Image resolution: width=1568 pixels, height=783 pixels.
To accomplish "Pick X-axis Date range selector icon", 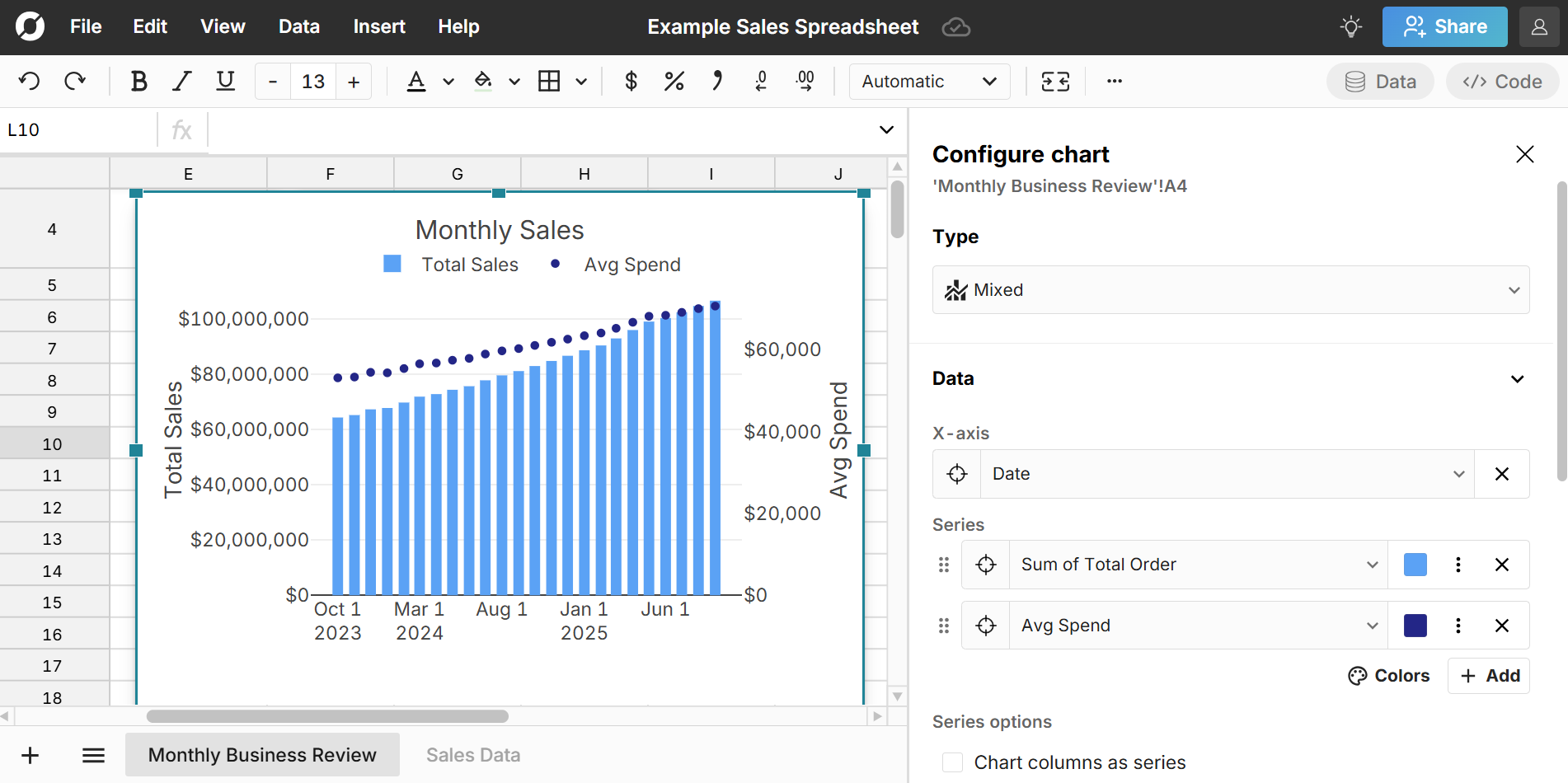I will click(x=957, y=474).
